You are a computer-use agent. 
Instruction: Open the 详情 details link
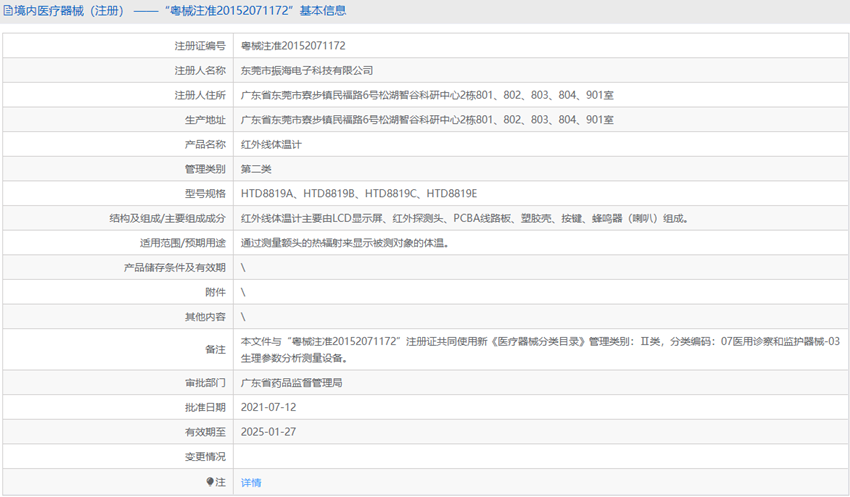coord(251,482)
